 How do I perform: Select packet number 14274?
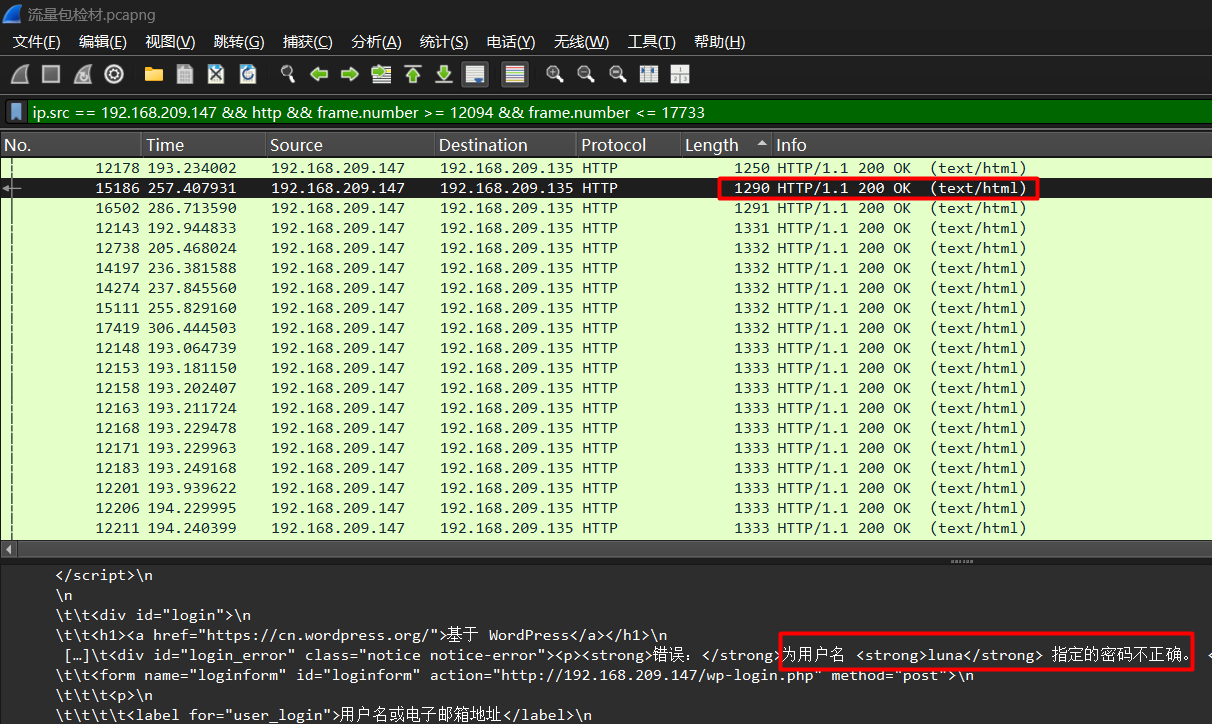coord(606,288)
